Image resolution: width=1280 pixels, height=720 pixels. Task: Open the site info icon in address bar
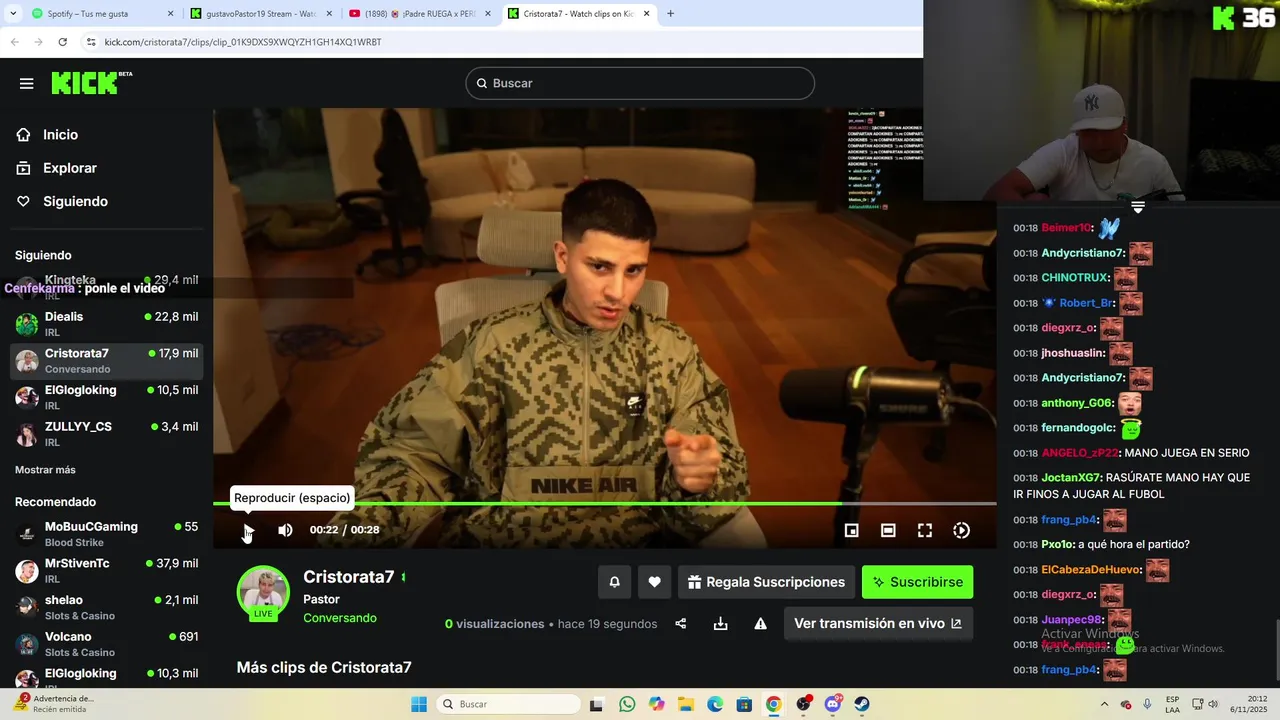91,42
